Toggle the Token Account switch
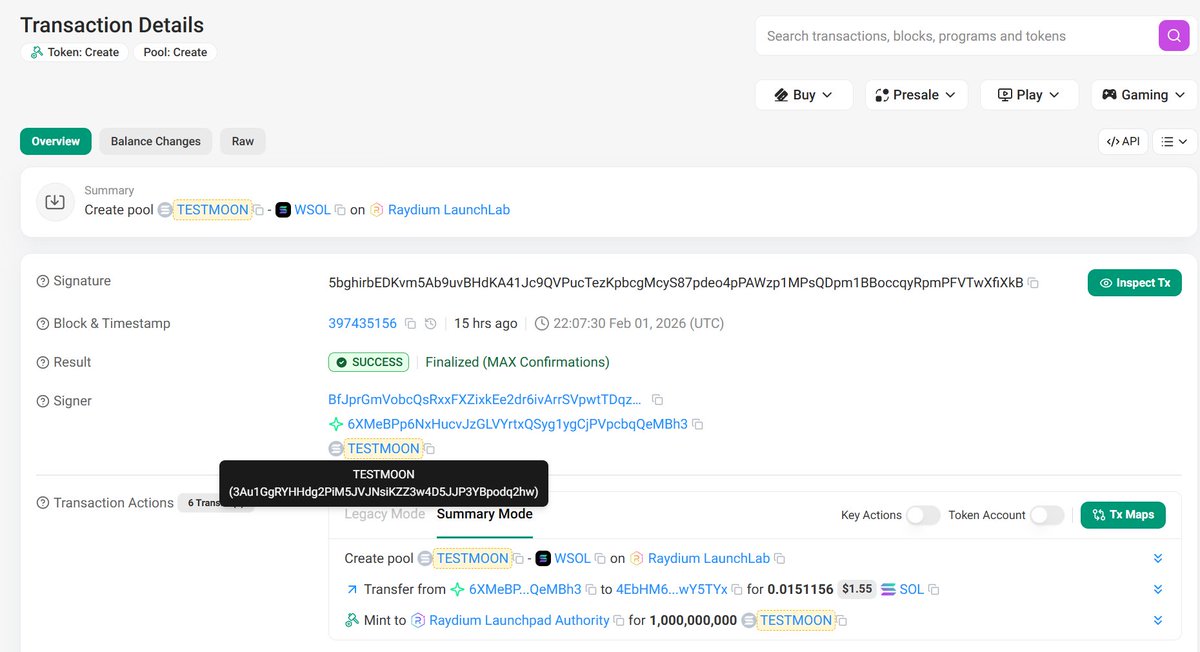 (1047, 515)
